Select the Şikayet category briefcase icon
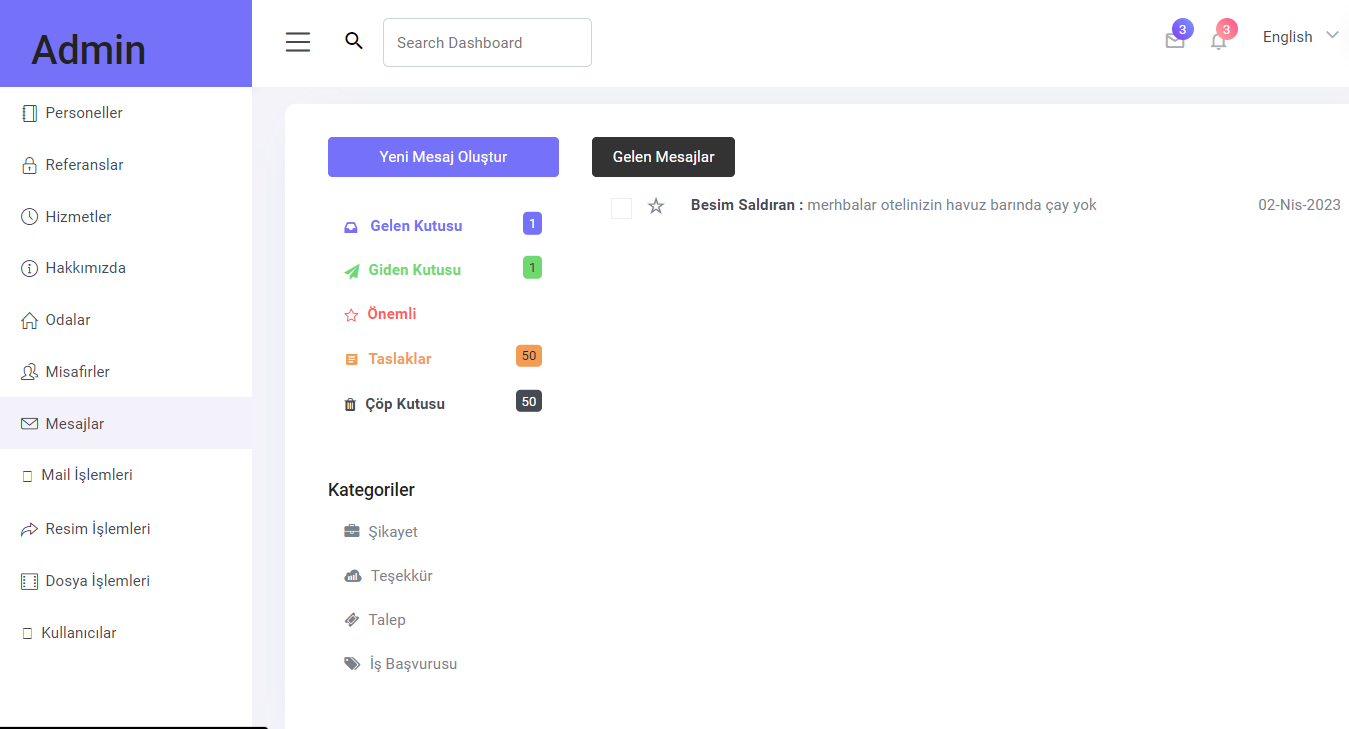The width and height of the screenshot is (1349, 729). (x=352, y=531)
